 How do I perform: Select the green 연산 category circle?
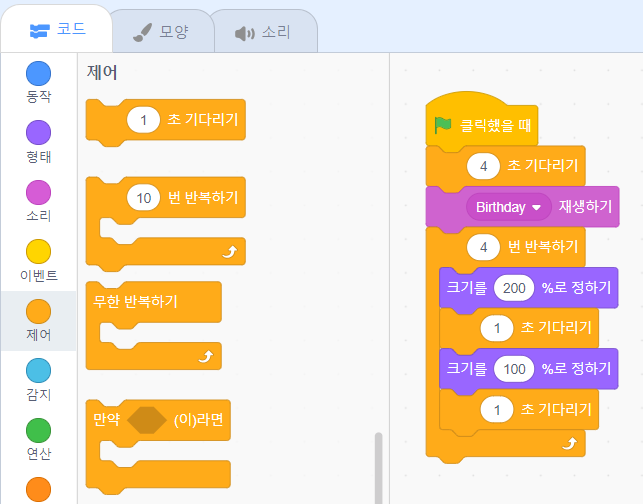[39, 430]
